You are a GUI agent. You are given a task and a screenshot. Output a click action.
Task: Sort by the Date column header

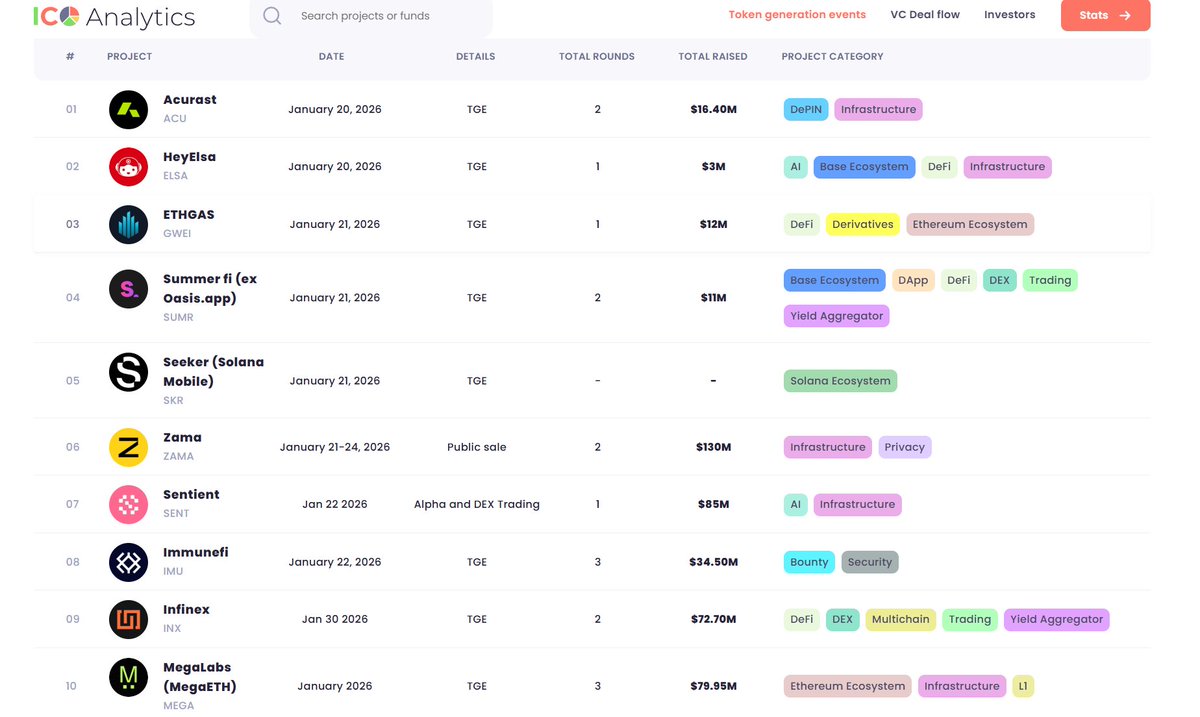coord(331,57)
